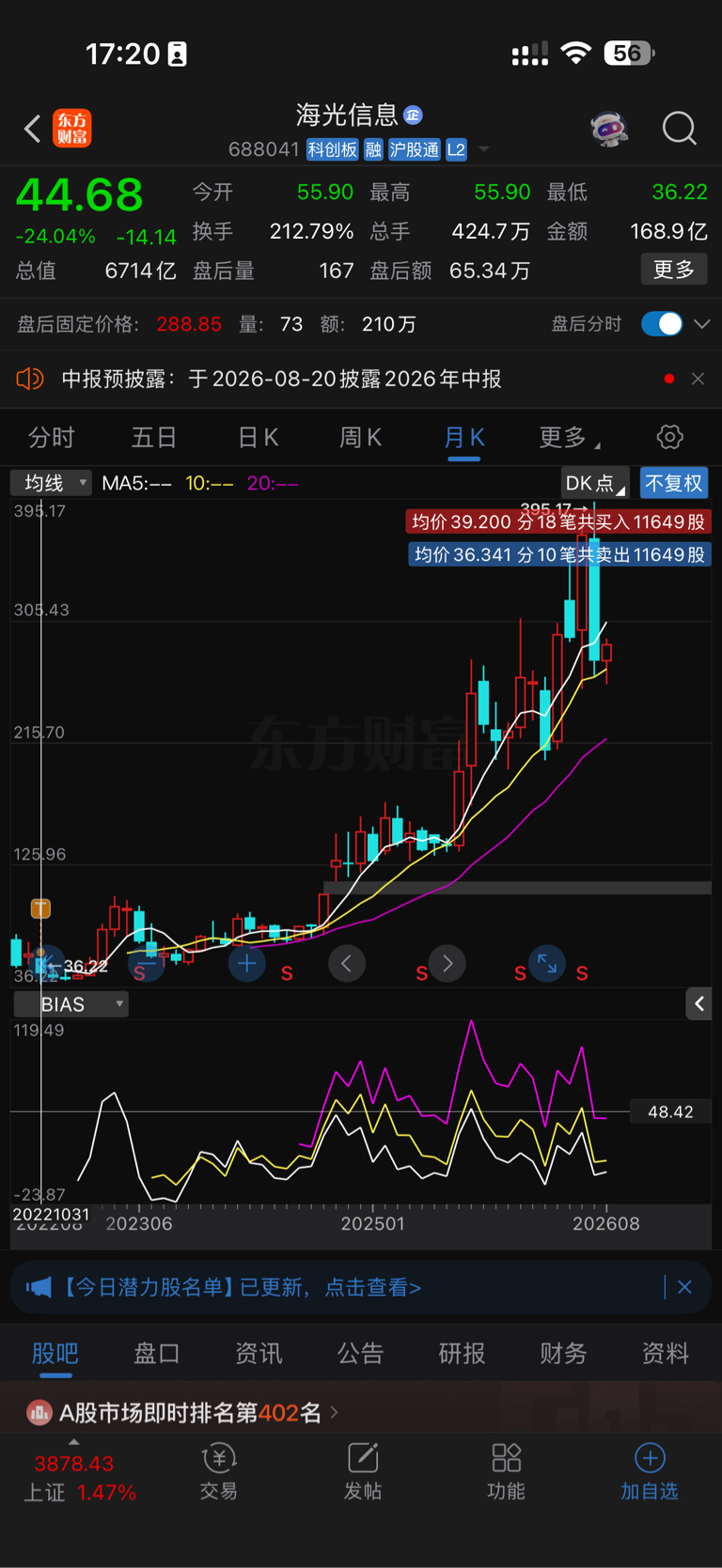Select the 股吧 tab
The height and width of the screenshot is (1568, 722).
[x=55, y=1353]
